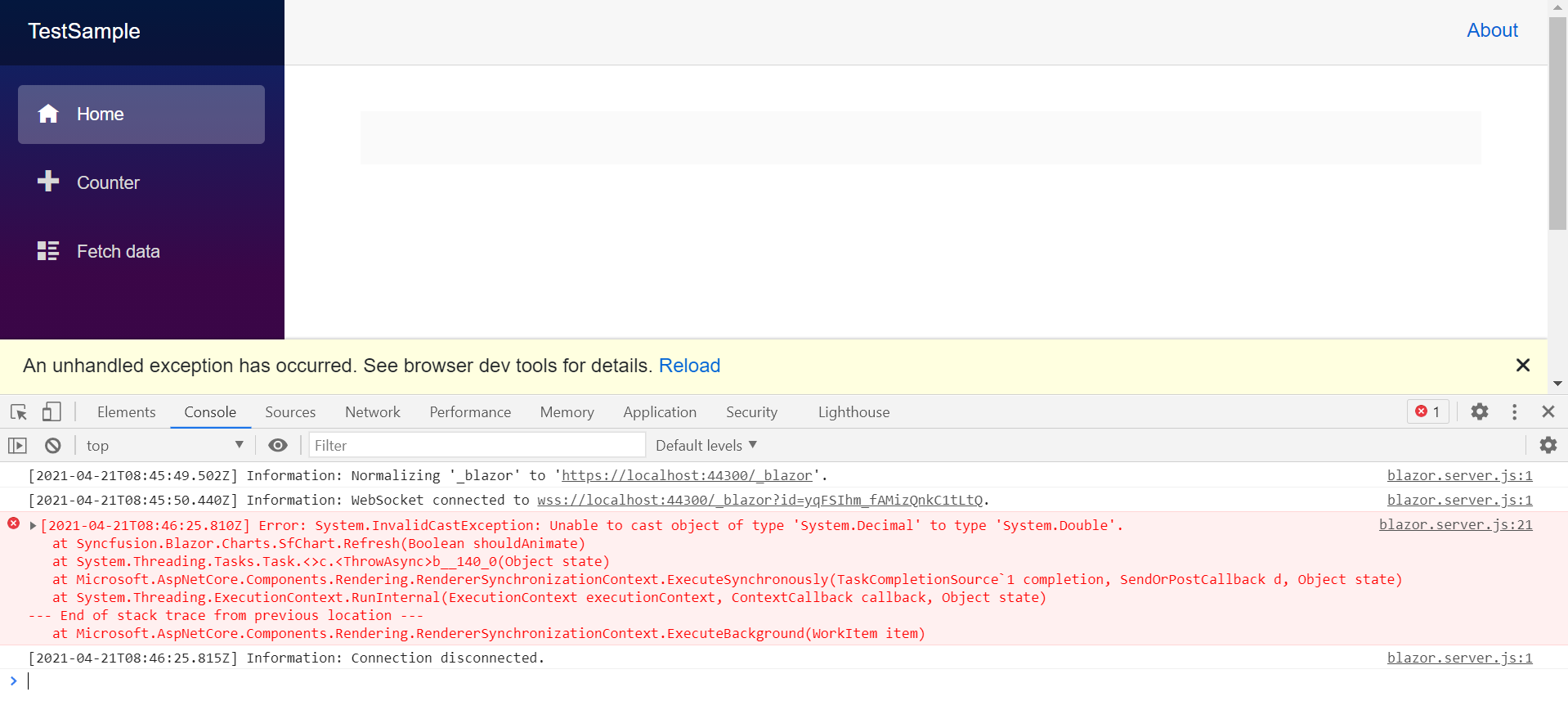Click the Reload link

tap(689, 366)
